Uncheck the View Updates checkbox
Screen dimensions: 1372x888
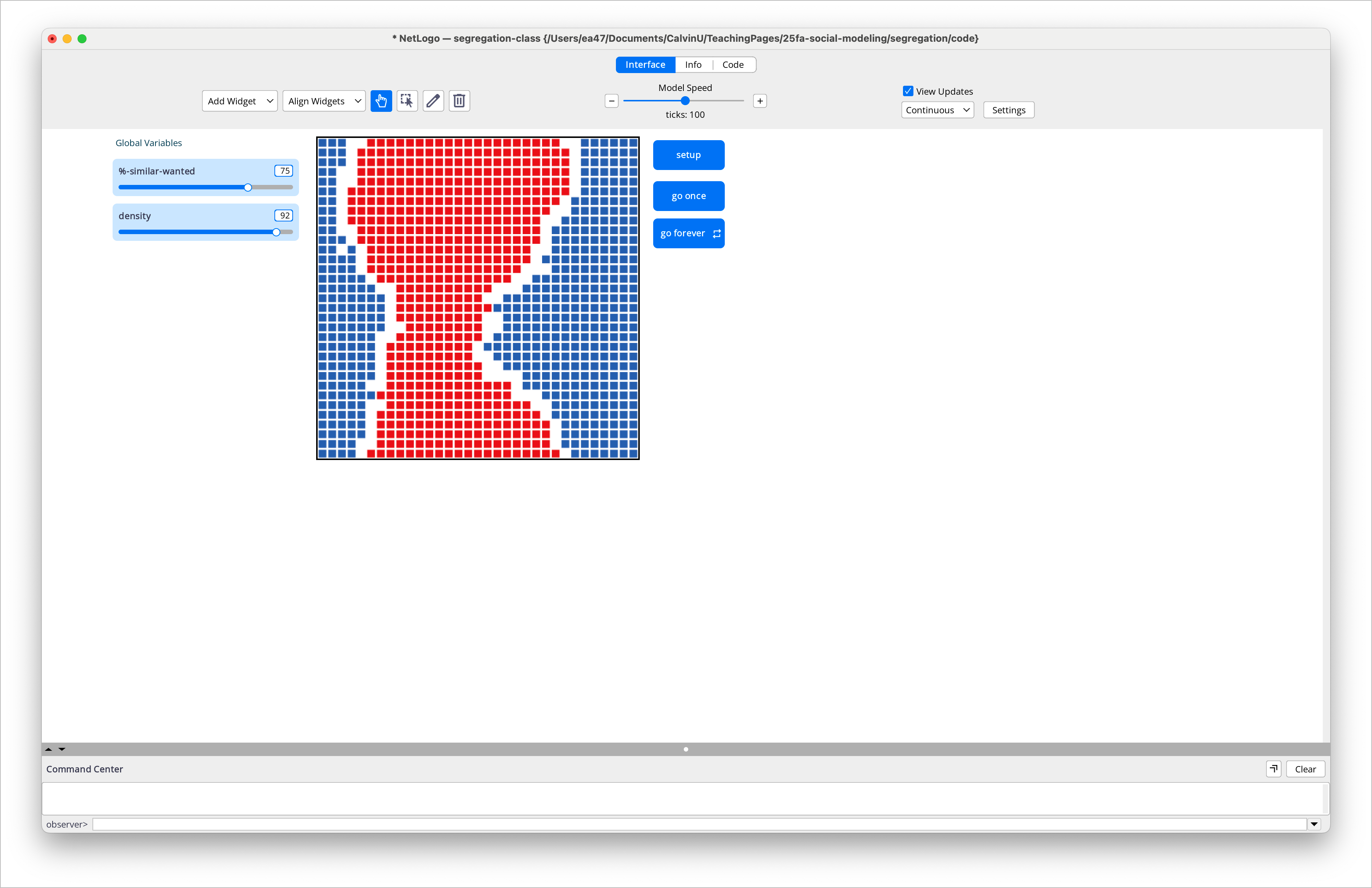click(x=908, y=91)
